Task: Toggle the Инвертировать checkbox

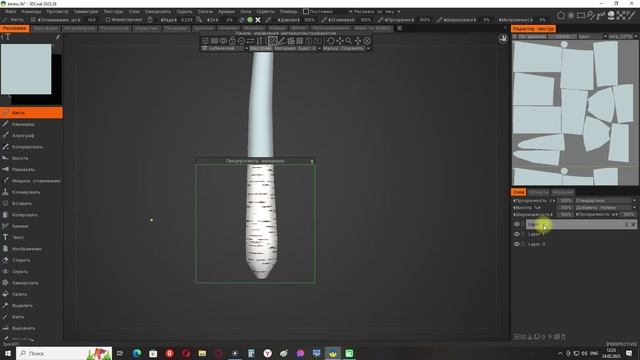Action: [x=108, y=20]
